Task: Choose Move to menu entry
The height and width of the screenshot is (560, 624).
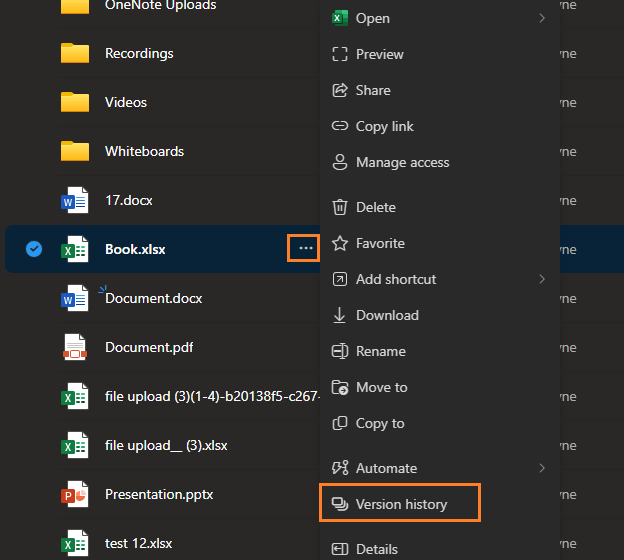Action: tap(440, 387)
